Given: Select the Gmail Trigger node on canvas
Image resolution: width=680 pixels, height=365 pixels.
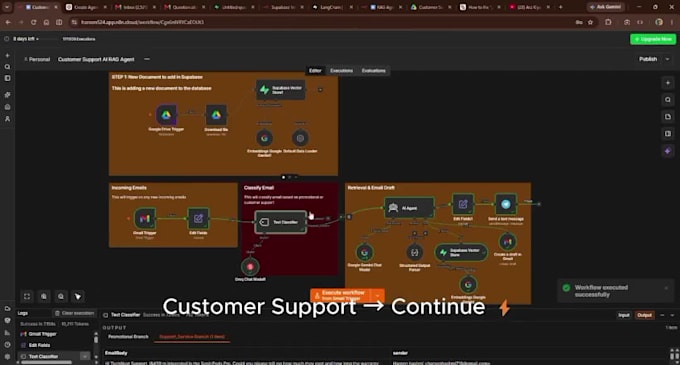Looking at the screenshot, I should (145, 218).
